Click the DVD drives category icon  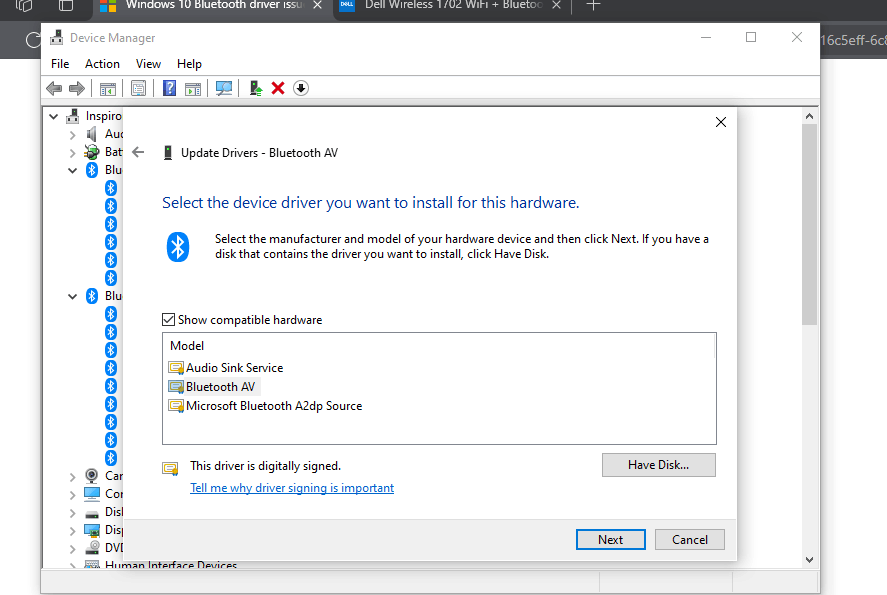click(x=92, y=547)
